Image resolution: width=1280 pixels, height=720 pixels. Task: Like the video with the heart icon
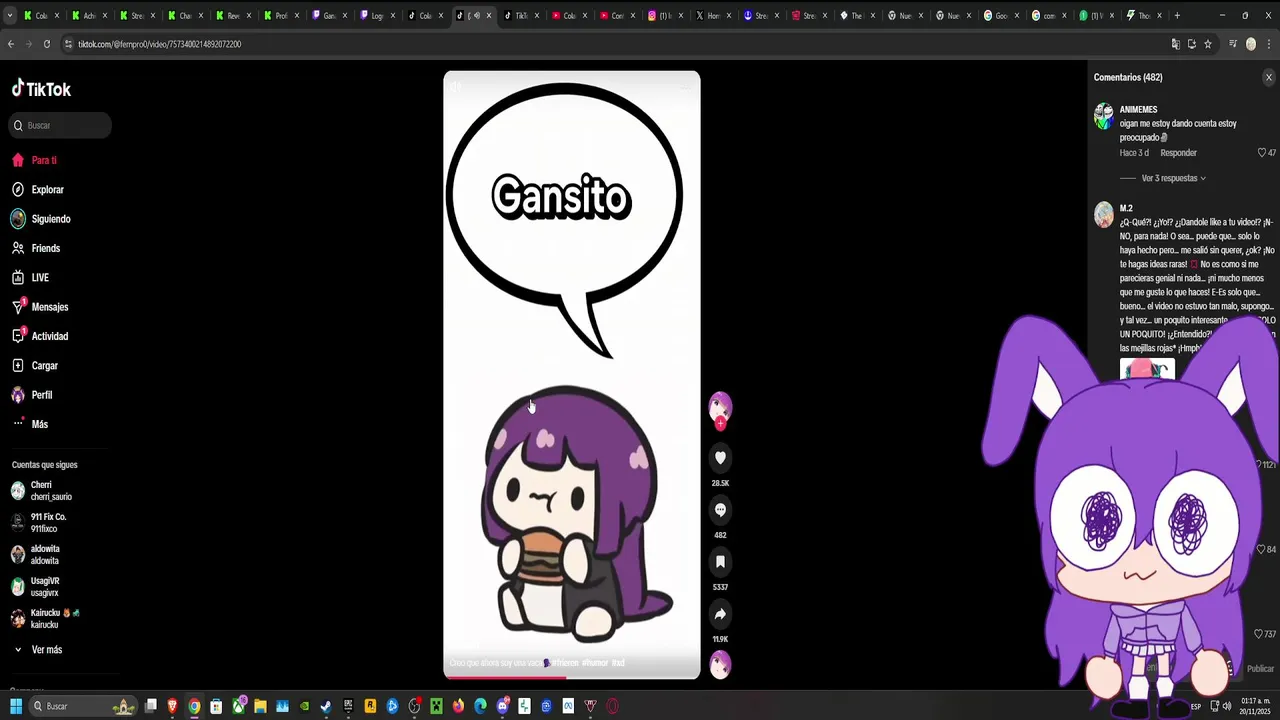pos(720,458)
